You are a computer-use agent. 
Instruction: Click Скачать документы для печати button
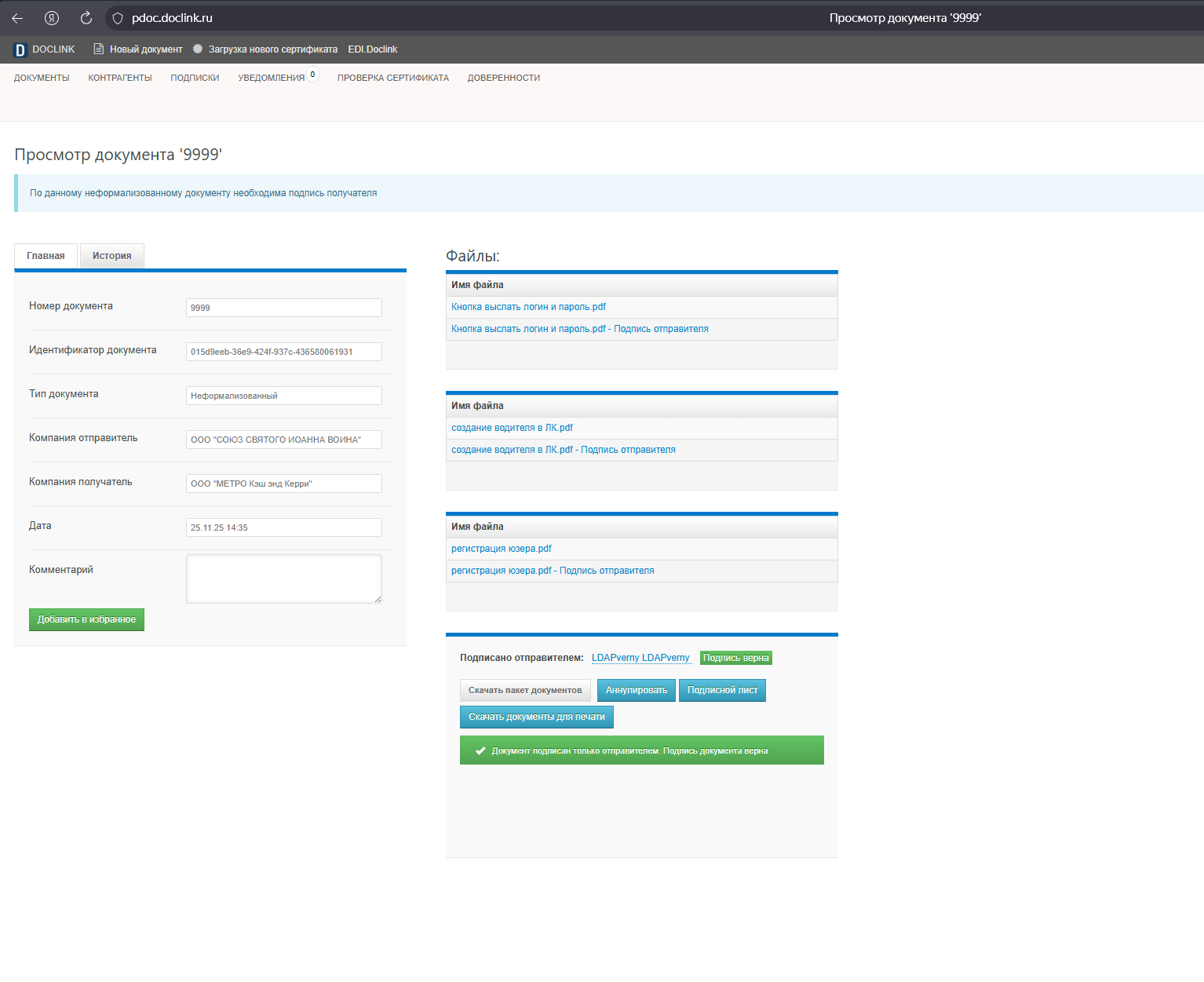pos(537,717)
